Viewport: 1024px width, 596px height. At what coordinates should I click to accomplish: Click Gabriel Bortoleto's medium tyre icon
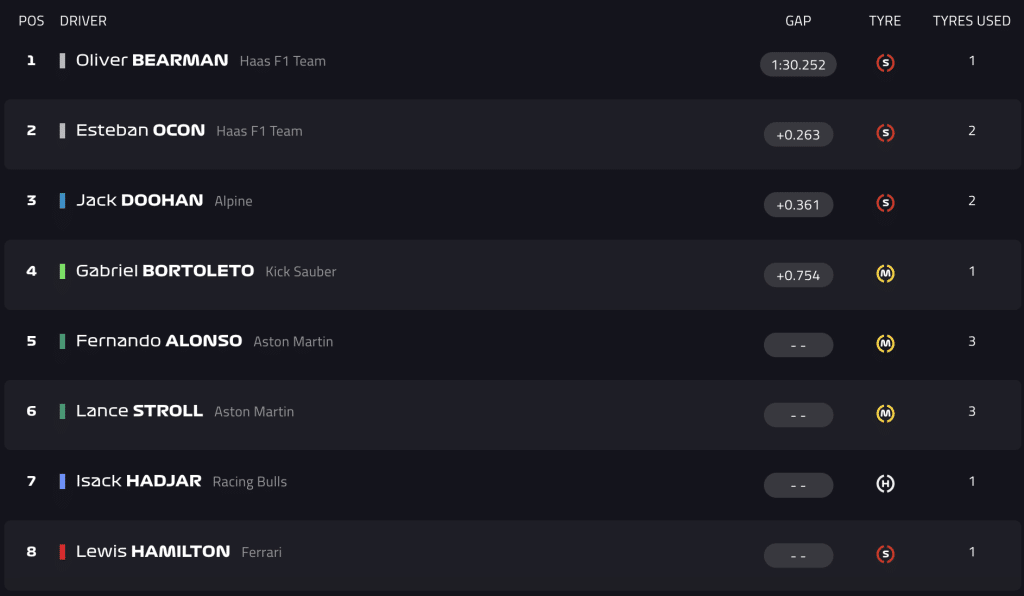[885, 274]
